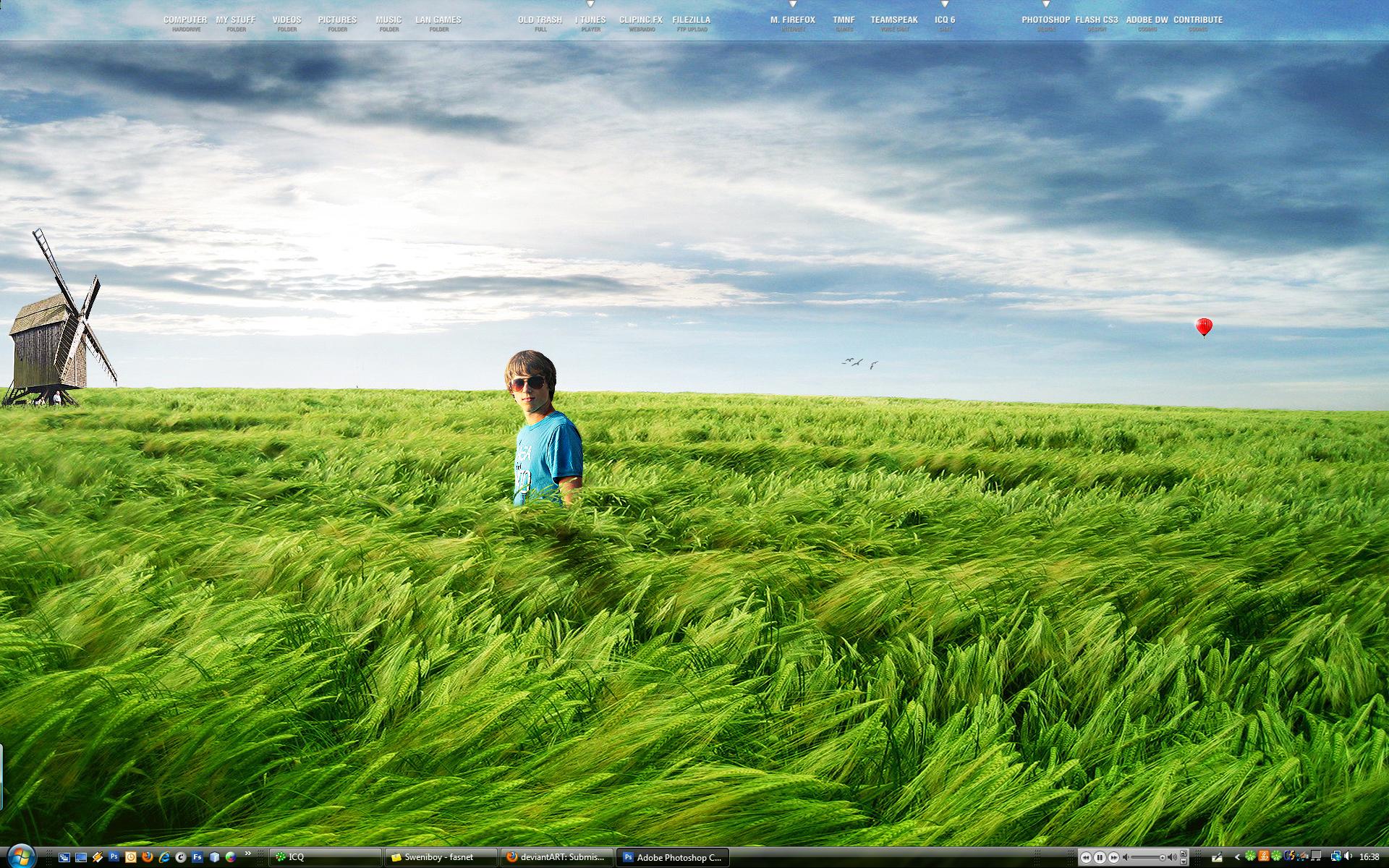1389x868 pixels.
Task: Launch TEAMSPEAK voice chat shortcut
Action: (x=894, y=23)
